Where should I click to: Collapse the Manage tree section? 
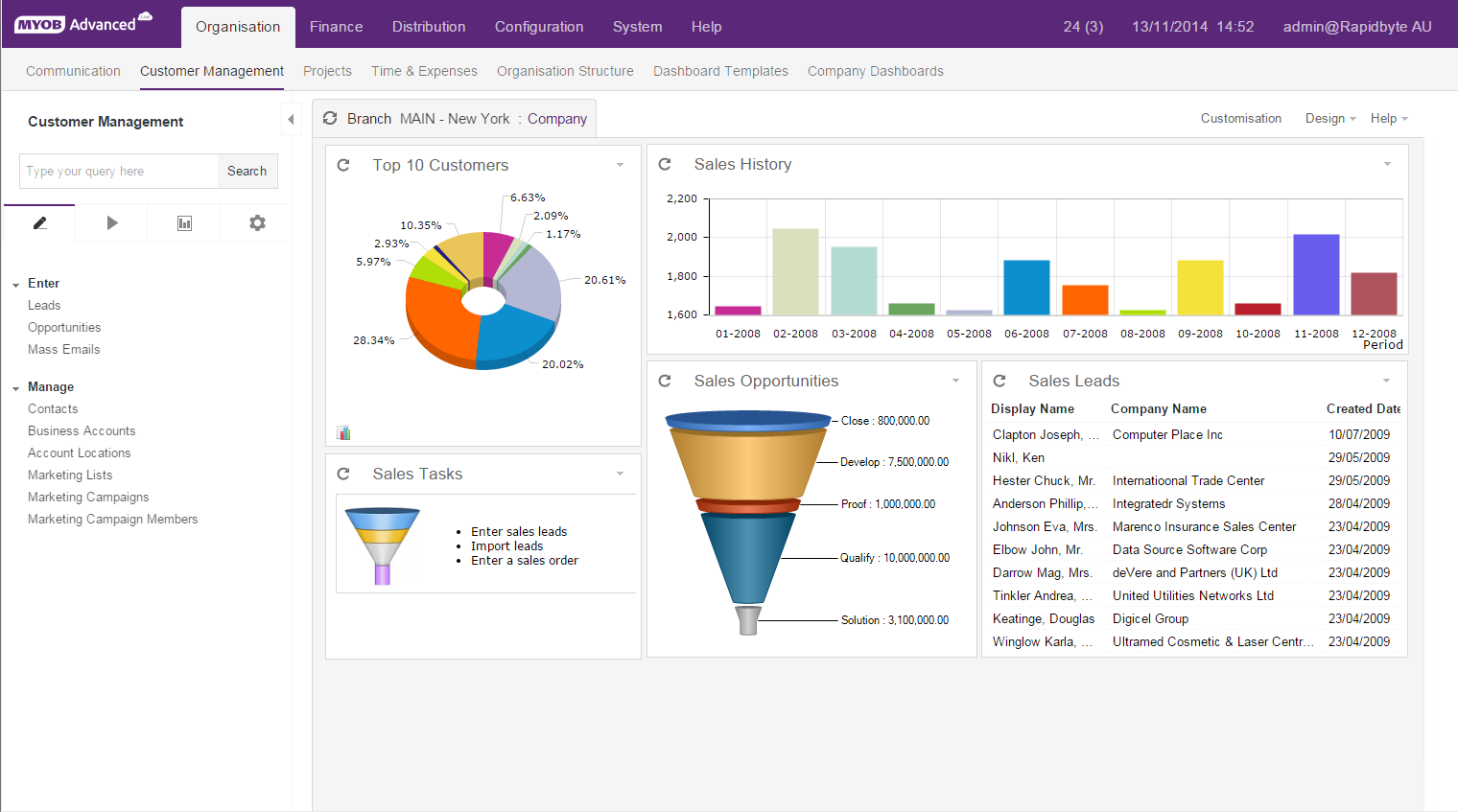coord(16,388)
